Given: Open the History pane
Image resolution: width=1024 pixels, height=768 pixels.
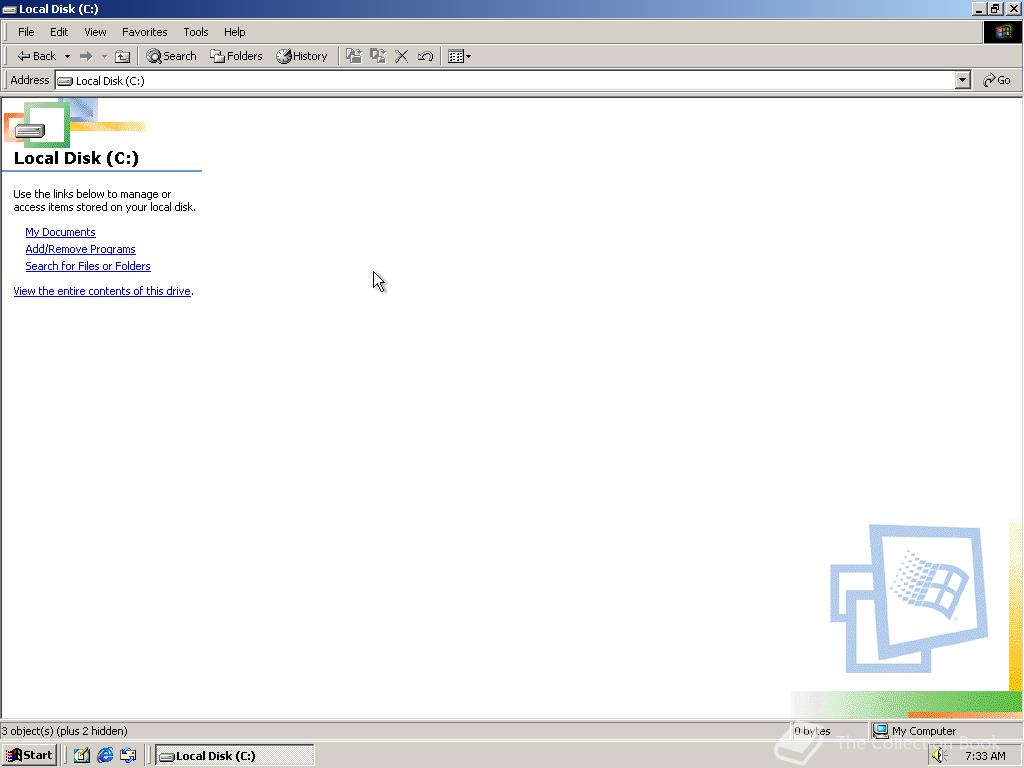Looking at the screenshot, I should tap(302, 56).
